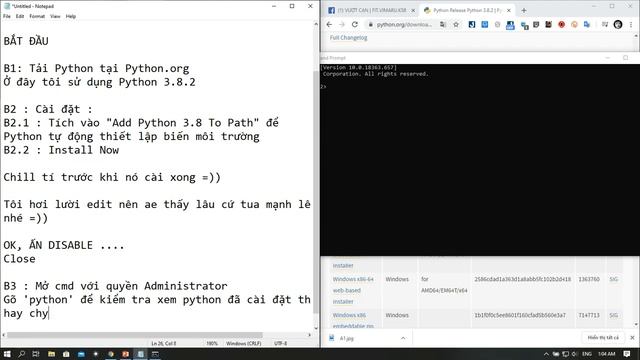Reload the python.org page

click(x=355, y=24)
